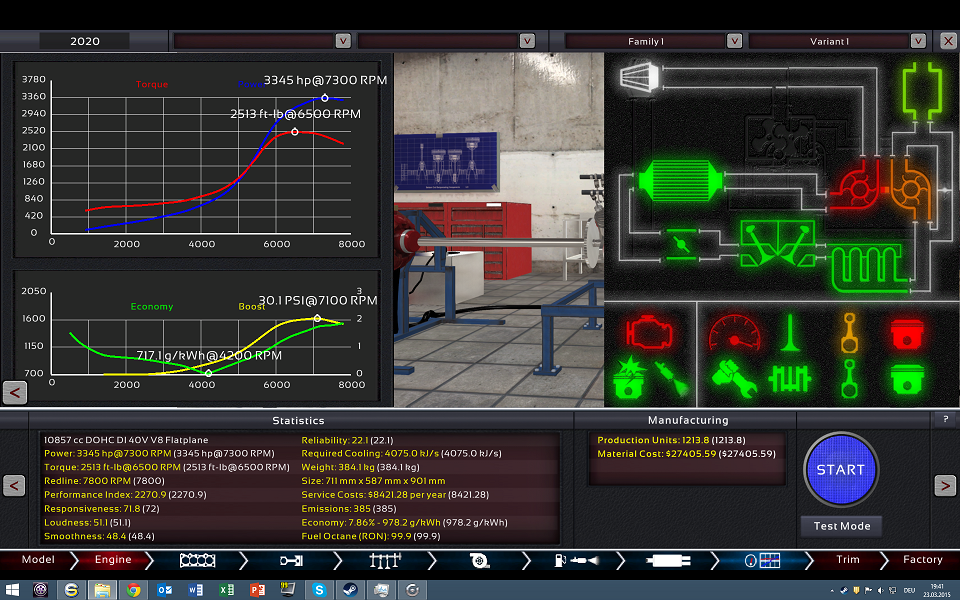The height and width of the screenshot is (600, 960).
Task: Open the fuel system tab
Action: pos(576,560)
